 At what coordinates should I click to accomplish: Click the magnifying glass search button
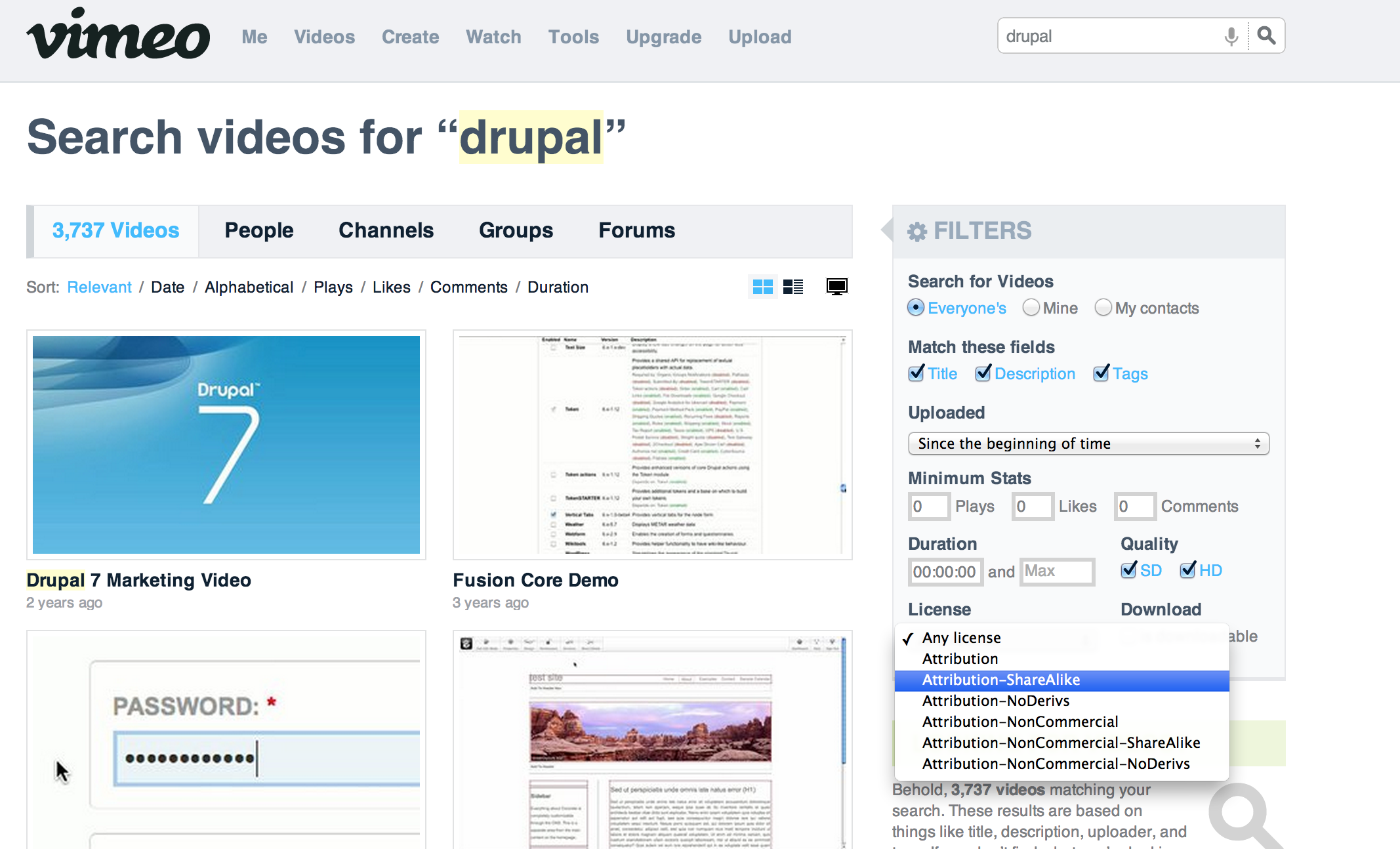click(x=1266, y=35)
